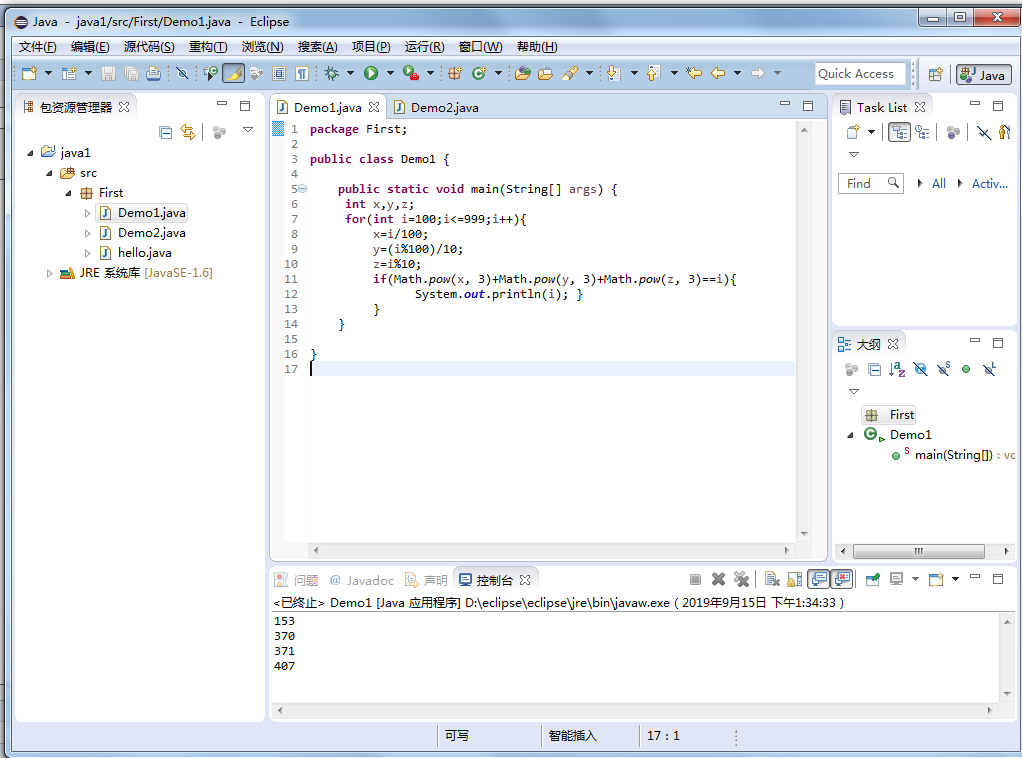Click Next Annotation icon in toolbar
This screenshot has width=1022, height=758.
click(x=613, y=73)
